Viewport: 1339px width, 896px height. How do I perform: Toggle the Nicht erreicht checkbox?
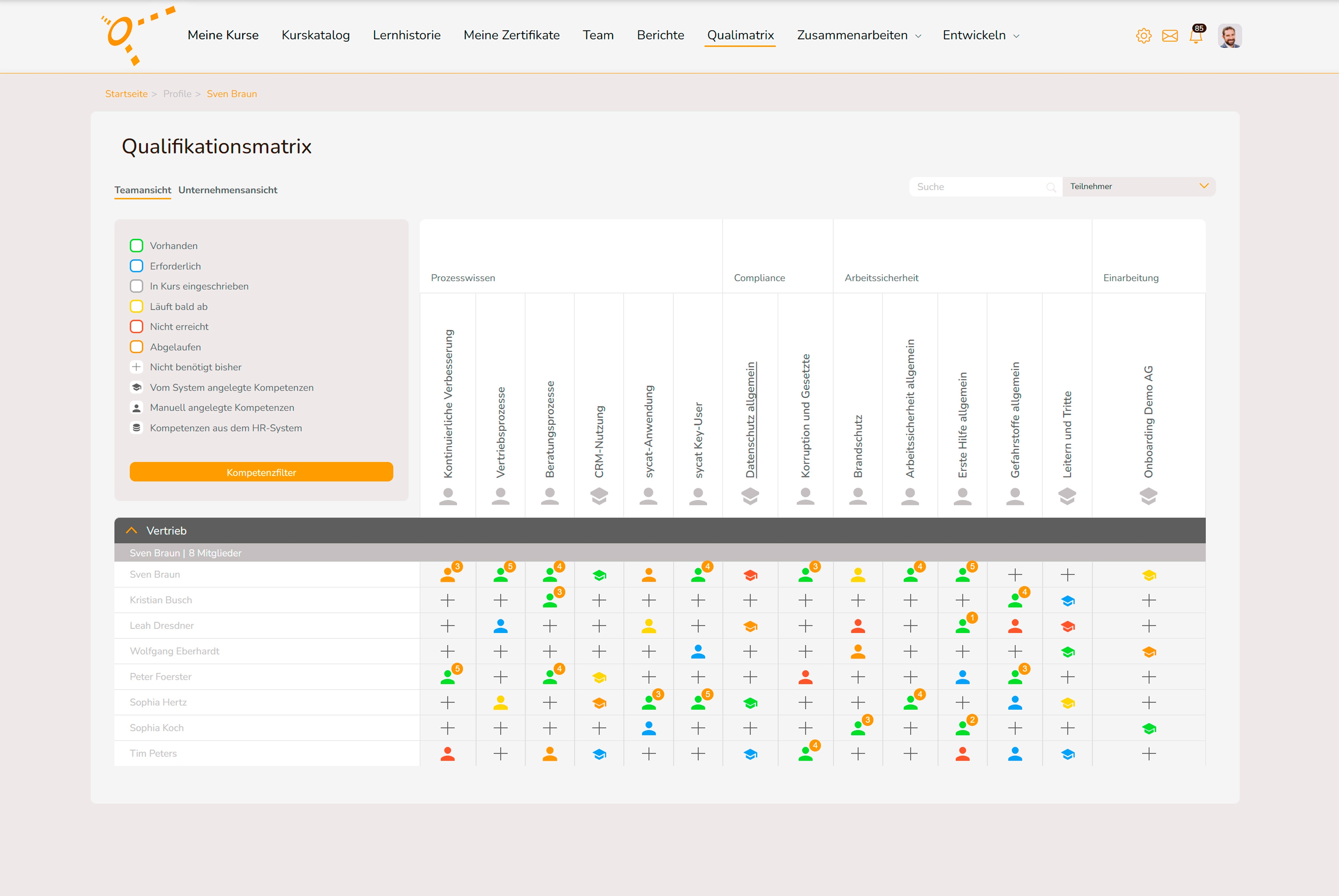click(x=136, y=327)
